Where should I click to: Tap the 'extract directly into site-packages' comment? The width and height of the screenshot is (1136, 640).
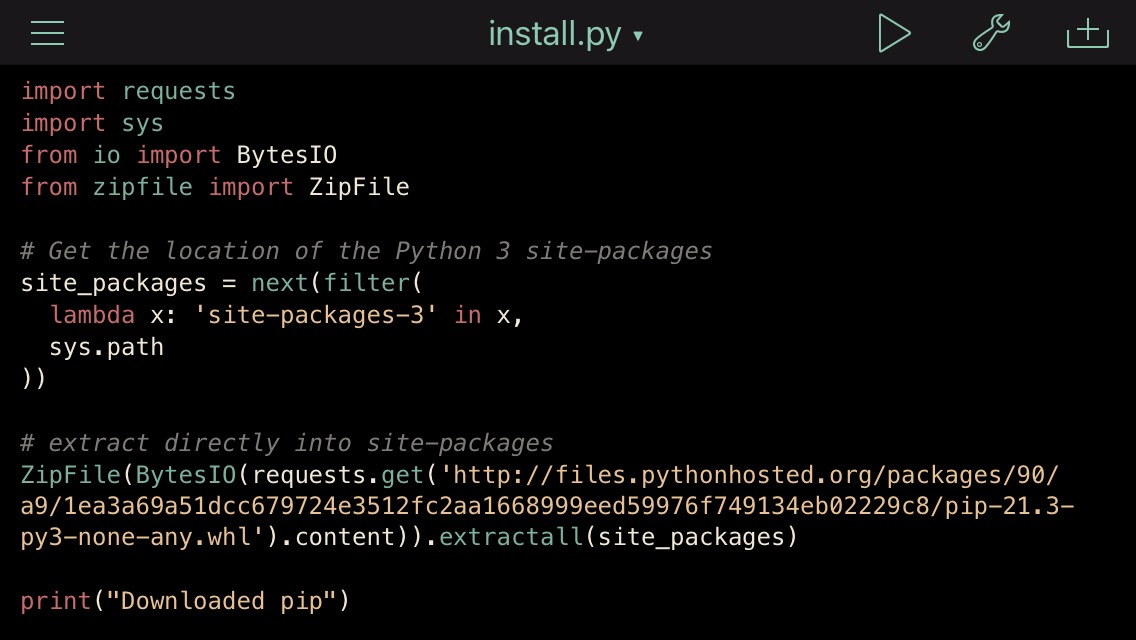(287, 443)
